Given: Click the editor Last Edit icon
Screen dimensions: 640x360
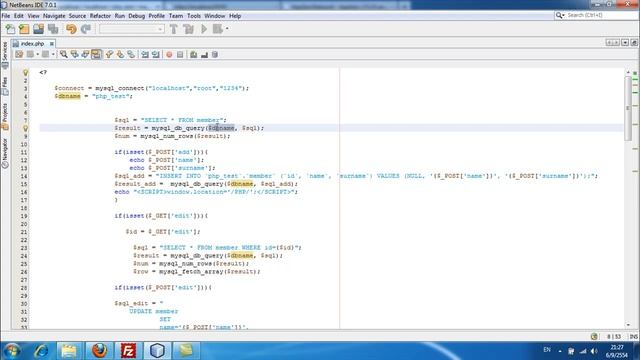Looking at the screenshot, I should (19, 54).
